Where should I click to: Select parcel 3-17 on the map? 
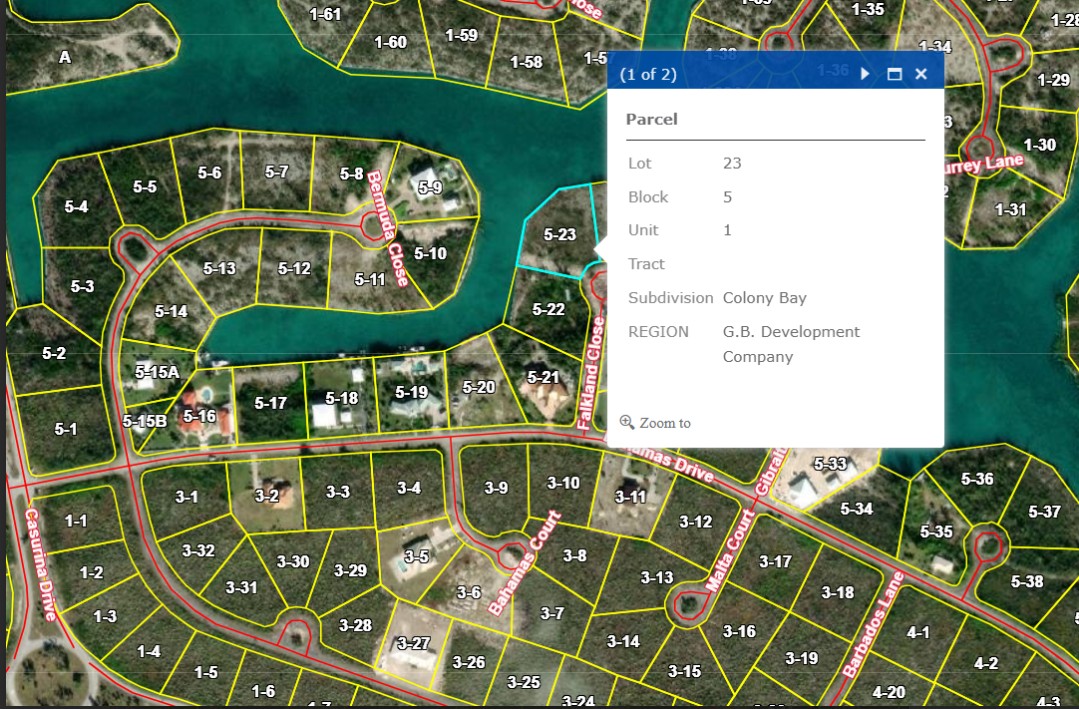pyautogui.click(x=775, y=562)
